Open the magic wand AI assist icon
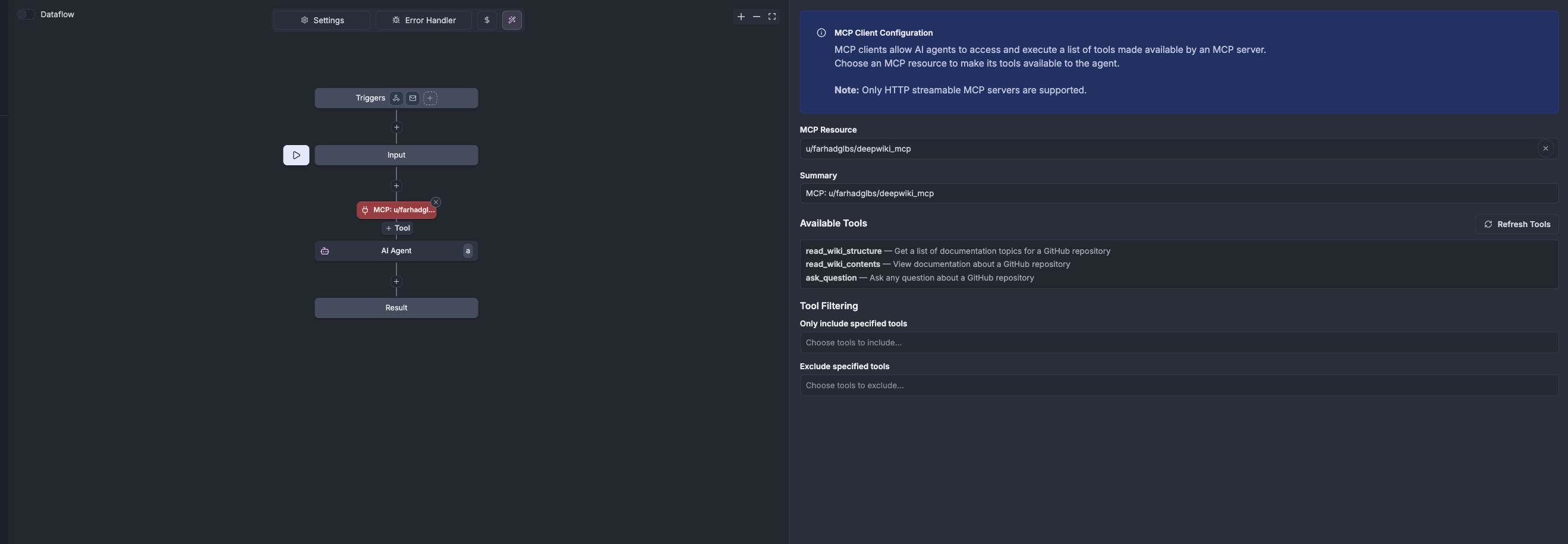The height and width of the screenshot is (544, 1568). pos(512,20)
